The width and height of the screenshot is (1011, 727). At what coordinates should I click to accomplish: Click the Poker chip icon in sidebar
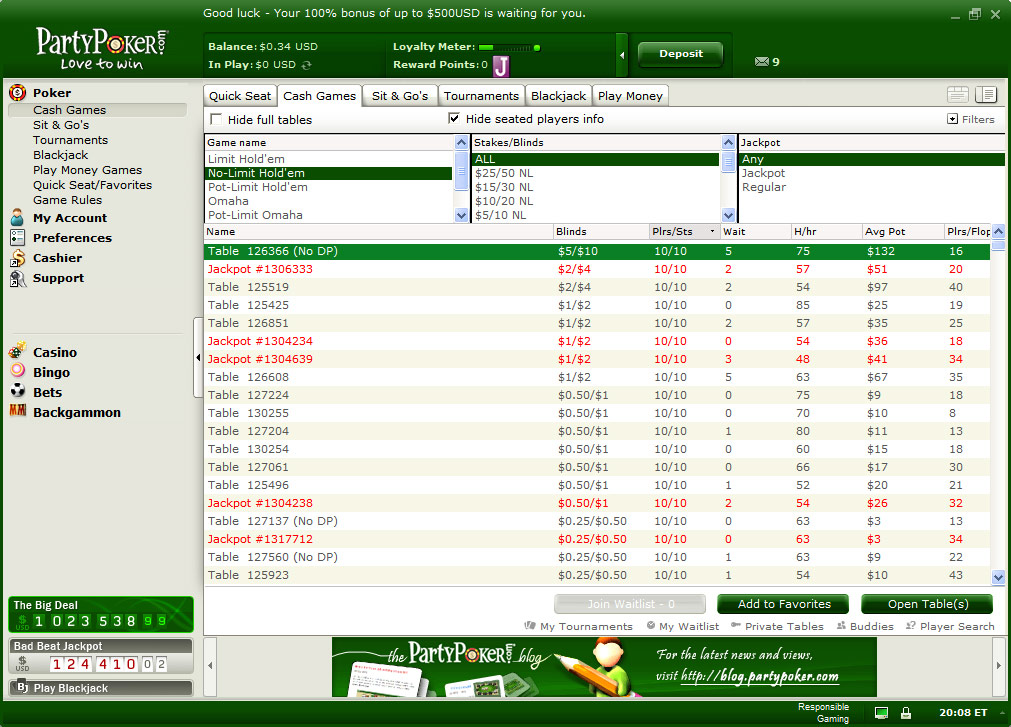17,93
